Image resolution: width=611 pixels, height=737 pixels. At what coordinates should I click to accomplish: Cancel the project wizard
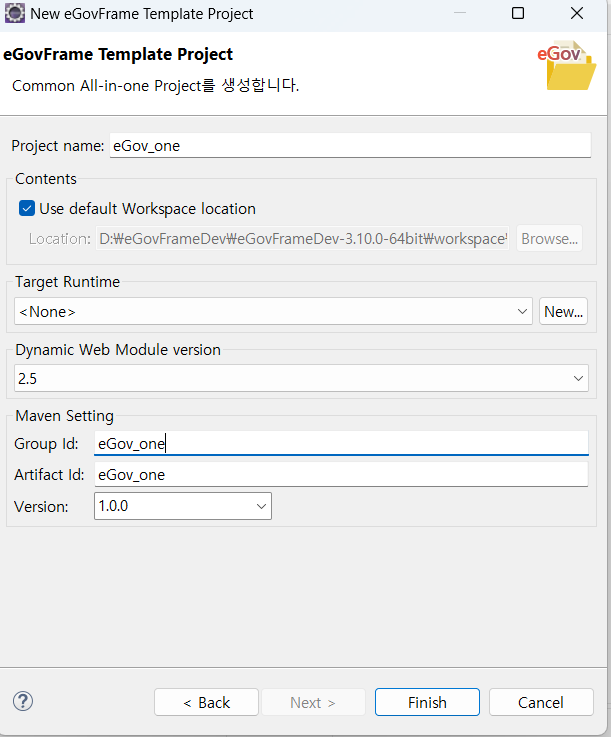541,702
